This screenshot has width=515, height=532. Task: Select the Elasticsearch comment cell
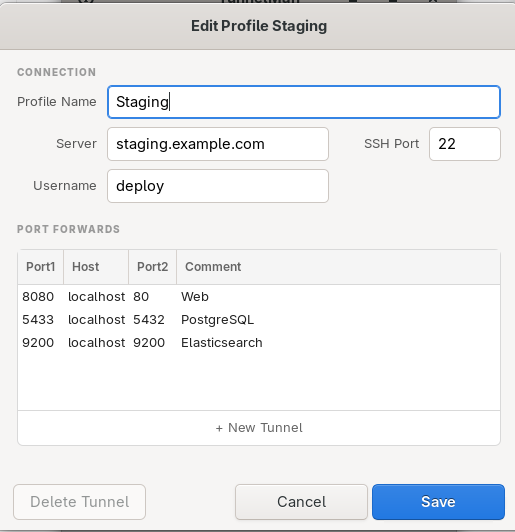(222, 343)
